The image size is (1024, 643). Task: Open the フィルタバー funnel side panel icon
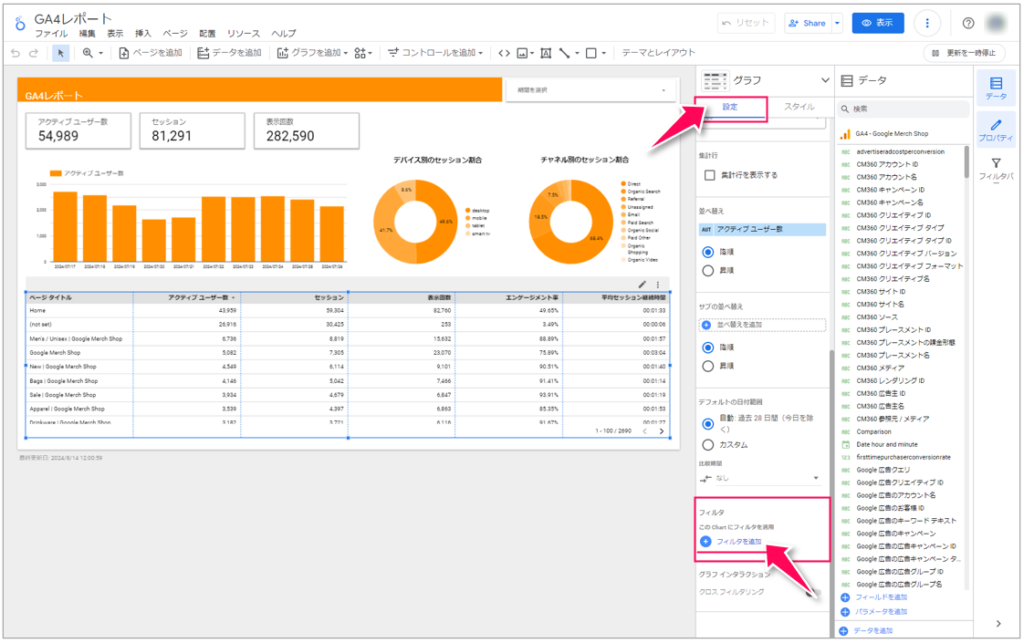tap(996, 168)
